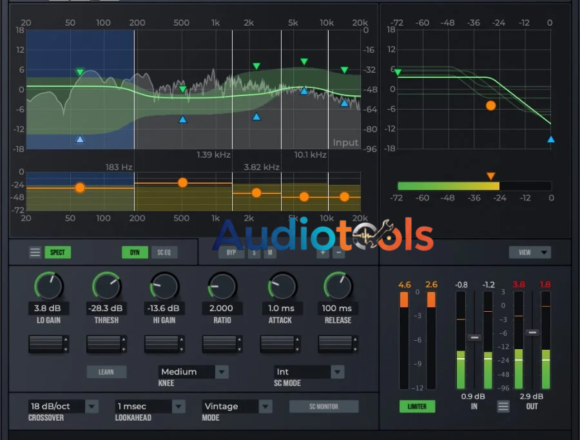Toggle the SC MONITOR button

coord(324,407)
